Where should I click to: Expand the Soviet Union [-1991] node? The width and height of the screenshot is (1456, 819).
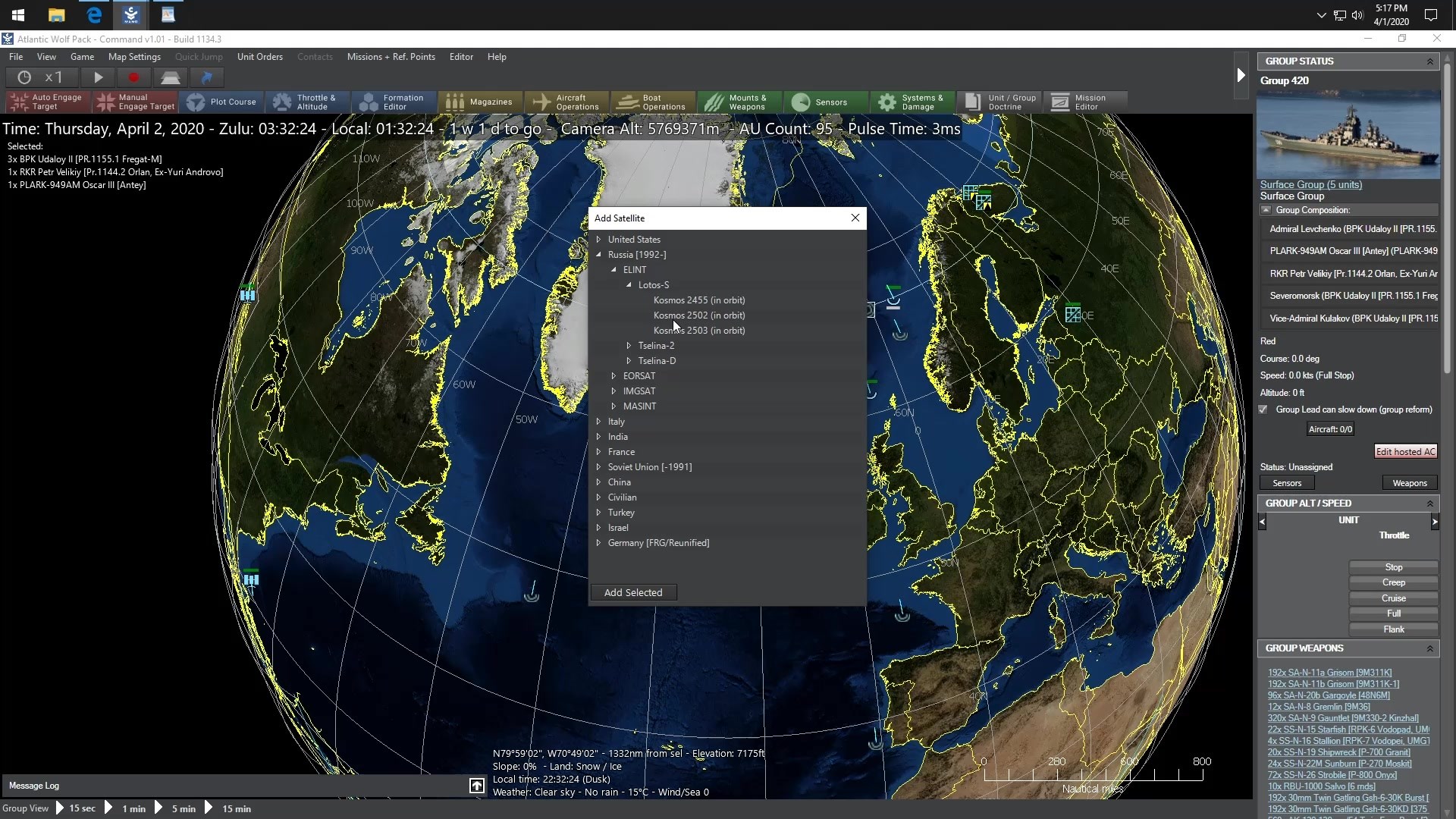pyautogui.click(x=598, y=467)
